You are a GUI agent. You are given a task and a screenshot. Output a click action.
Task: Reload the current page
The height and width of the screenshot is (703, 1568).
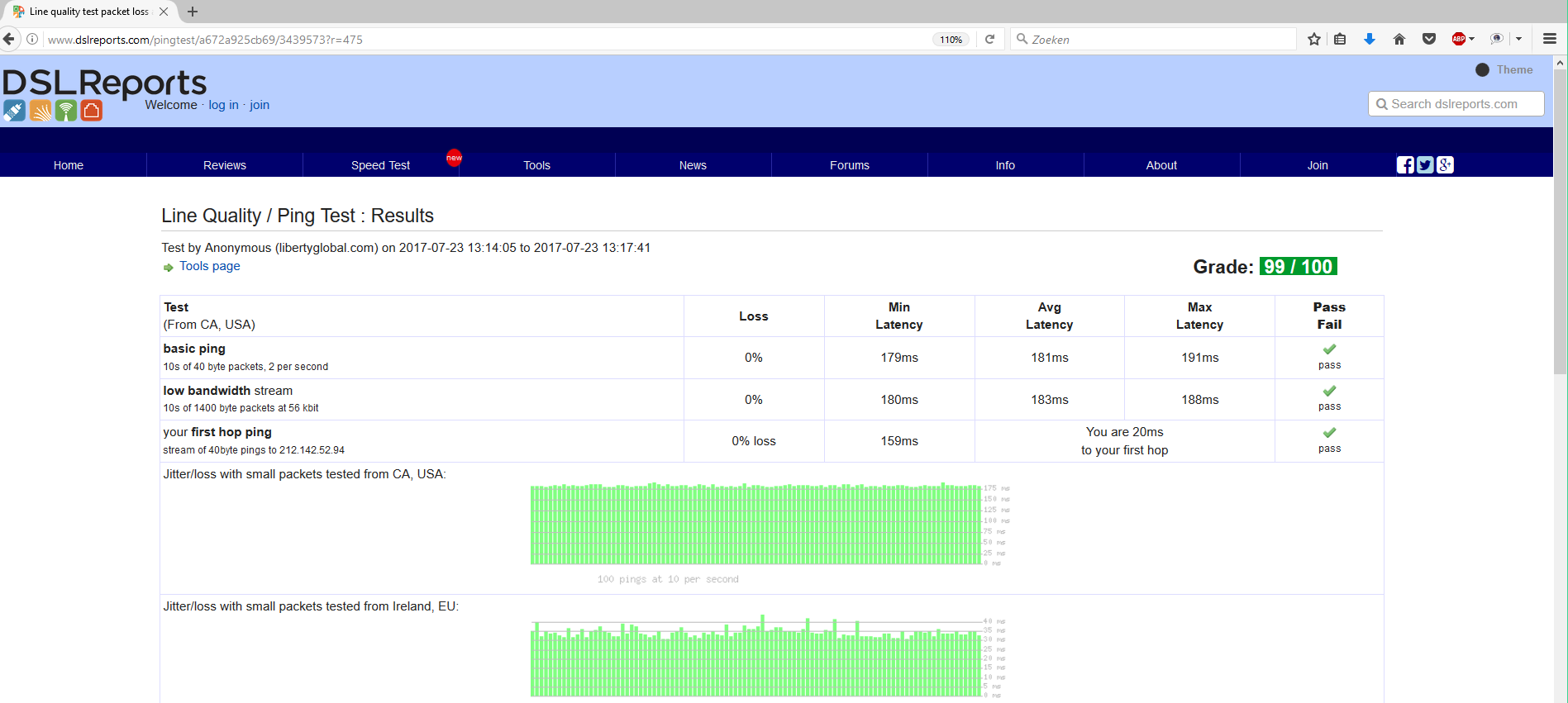pyautogui.click(x=989, y=39)
